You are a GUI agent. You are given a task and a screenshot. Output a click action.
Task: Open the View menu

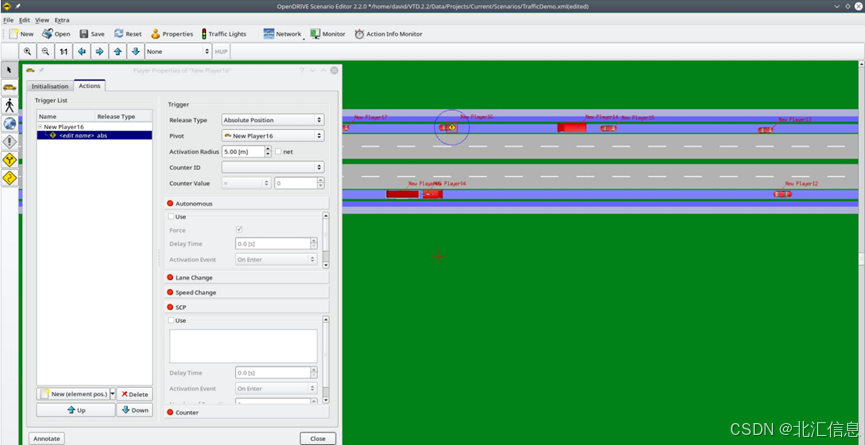point(42,20)
